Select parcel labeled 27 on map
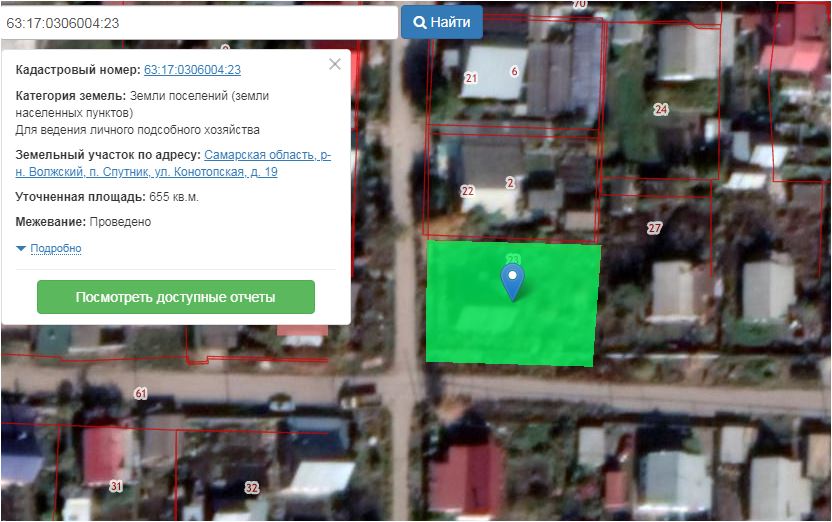This screenshot has width=832, height=522. click(x=654, y=228)
